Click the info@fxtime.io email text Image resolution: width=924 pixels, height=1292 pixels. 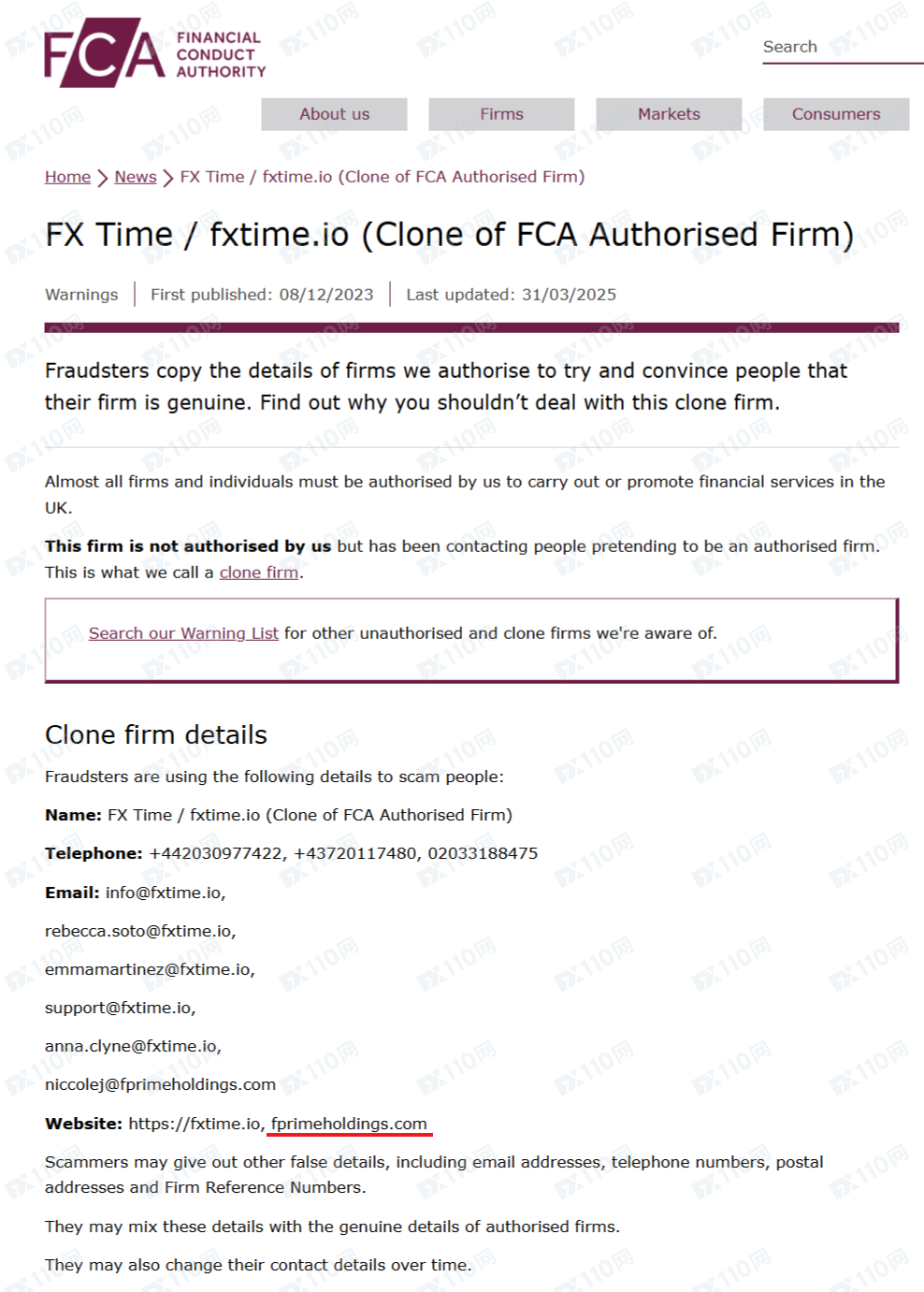pyautogui.click(x=164, y=893)
